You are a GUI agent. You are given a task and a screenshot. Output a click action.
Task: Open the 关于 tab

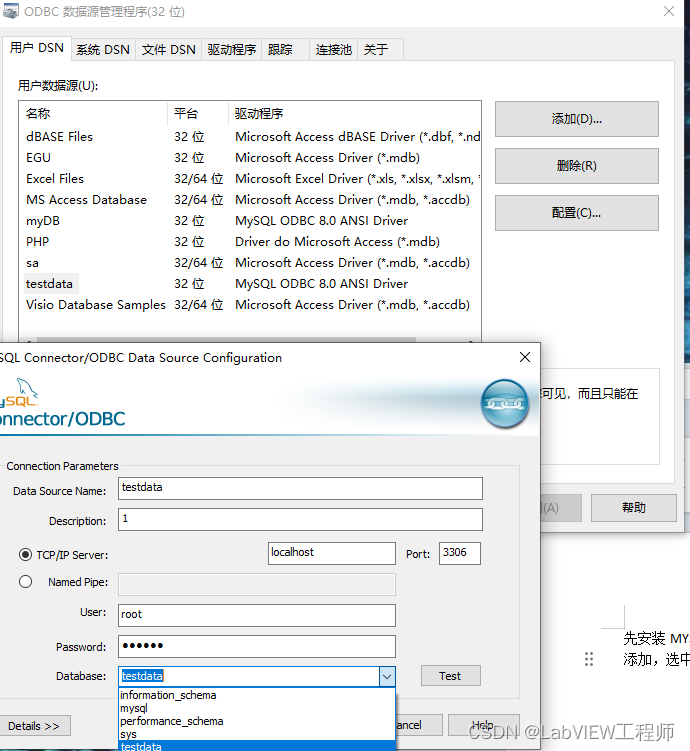tap(381, 50)
